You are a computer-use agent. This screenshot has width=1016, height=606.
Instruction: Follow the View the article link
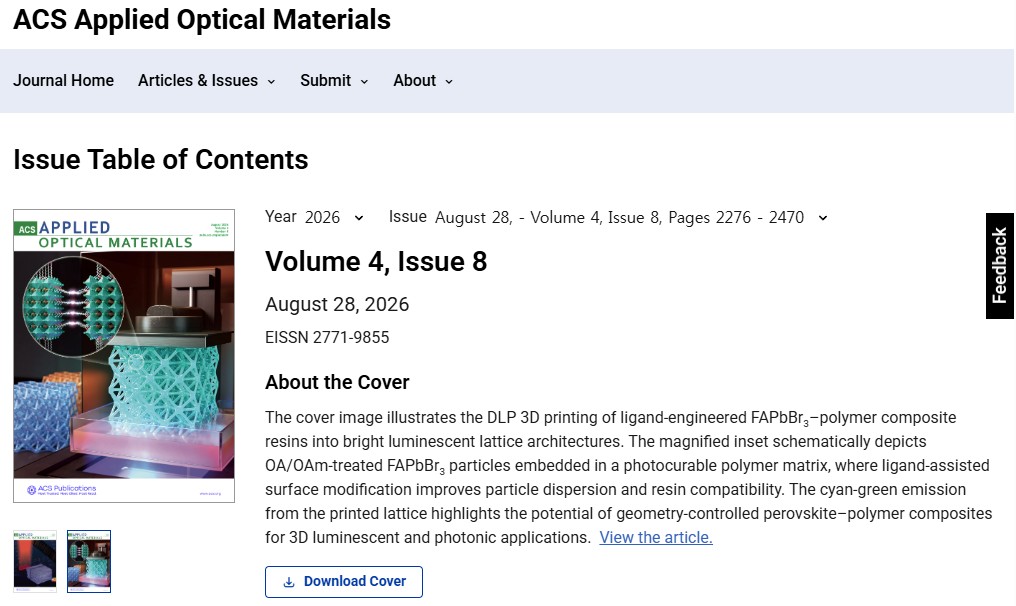point(656,537)
